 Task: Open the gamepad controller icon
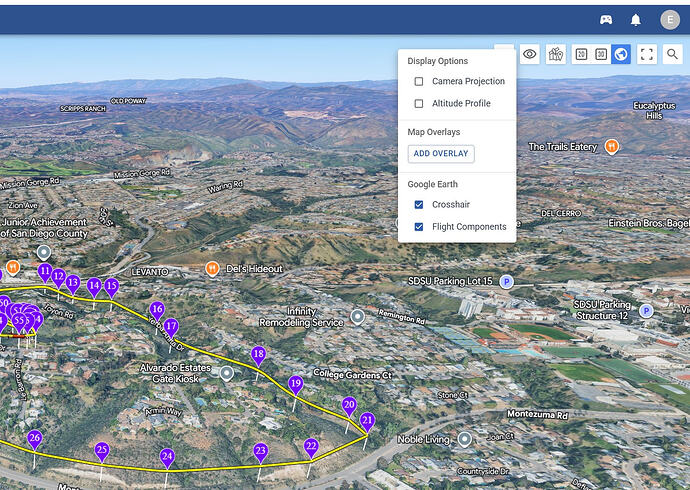pos(606,20)
